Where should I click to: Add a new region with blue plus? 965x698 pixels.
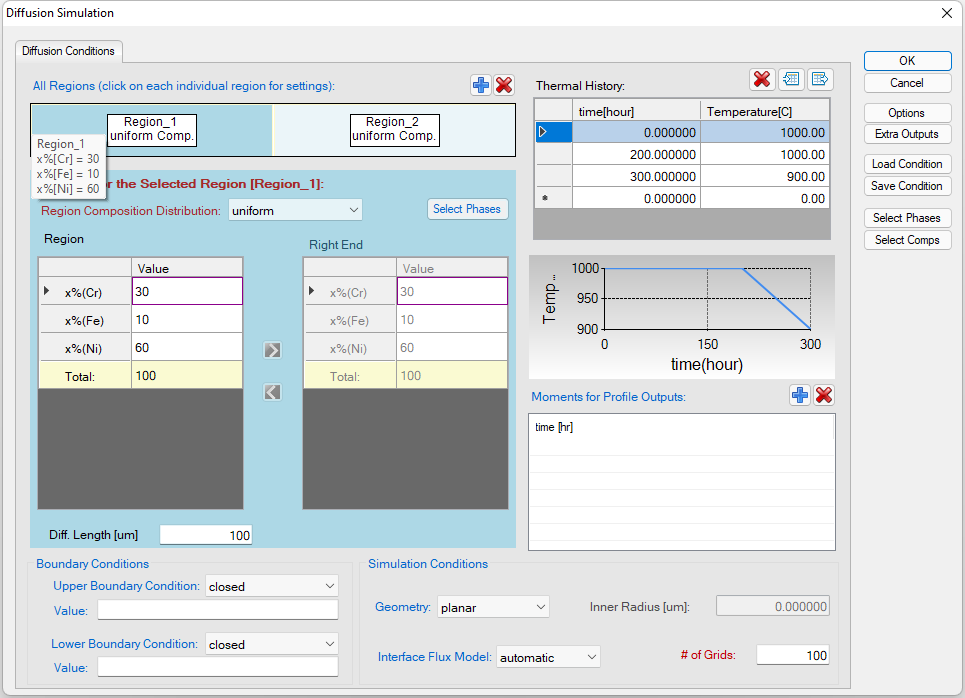click(481, 86)
